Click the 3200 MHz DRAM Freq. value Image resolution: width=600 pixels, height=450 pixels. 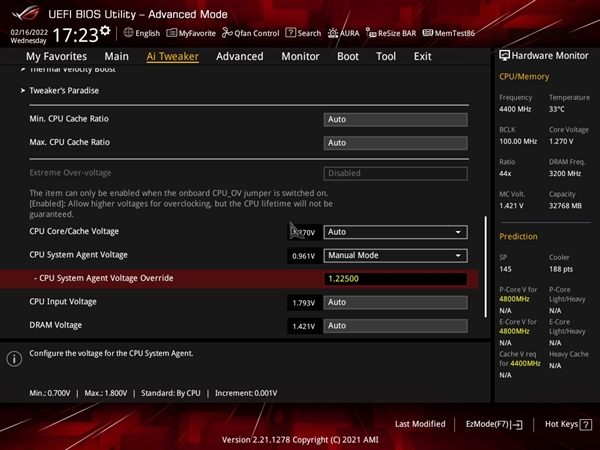[565, 173]
